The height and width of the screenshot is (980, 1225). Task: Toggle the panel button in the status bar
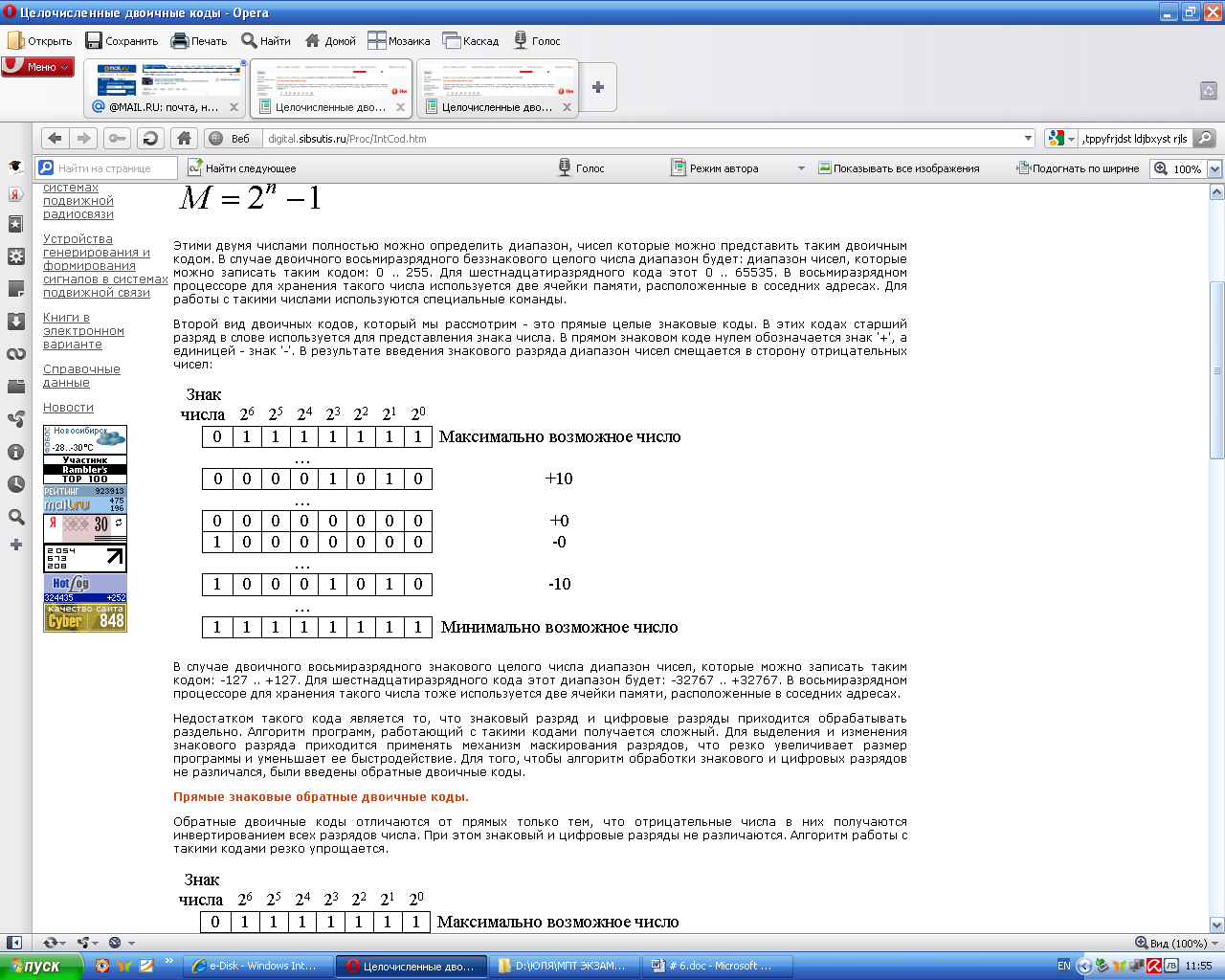coord(14,943)
